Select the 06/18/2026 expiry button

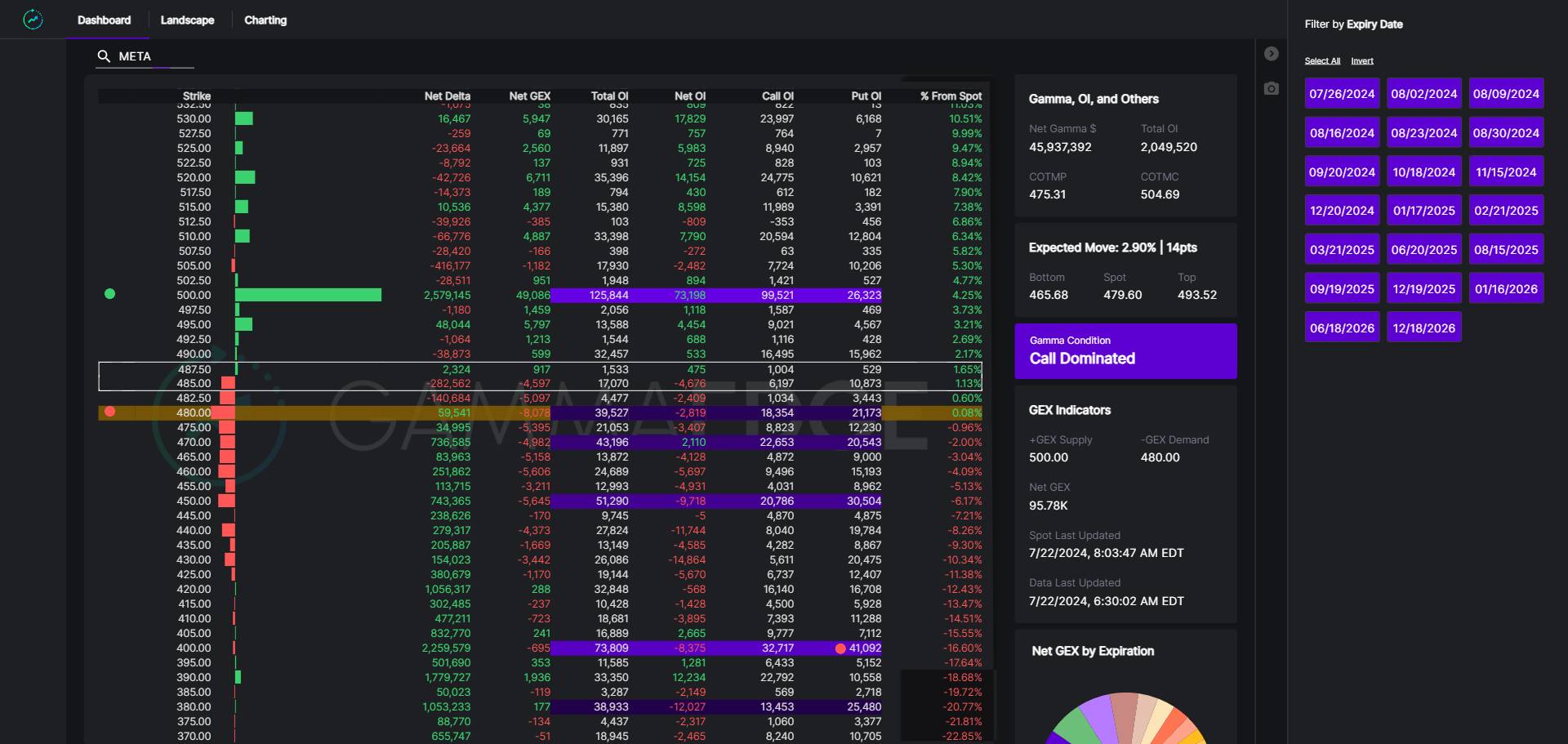[x=1342, y=327]
